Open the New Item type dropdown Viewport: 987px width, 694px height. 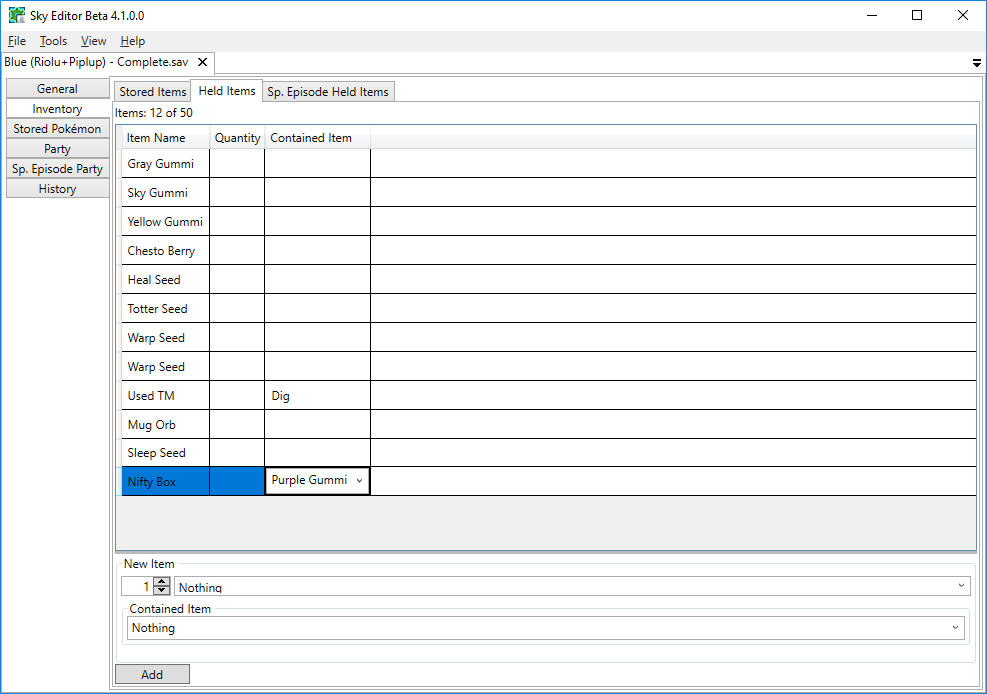[961, 586]
